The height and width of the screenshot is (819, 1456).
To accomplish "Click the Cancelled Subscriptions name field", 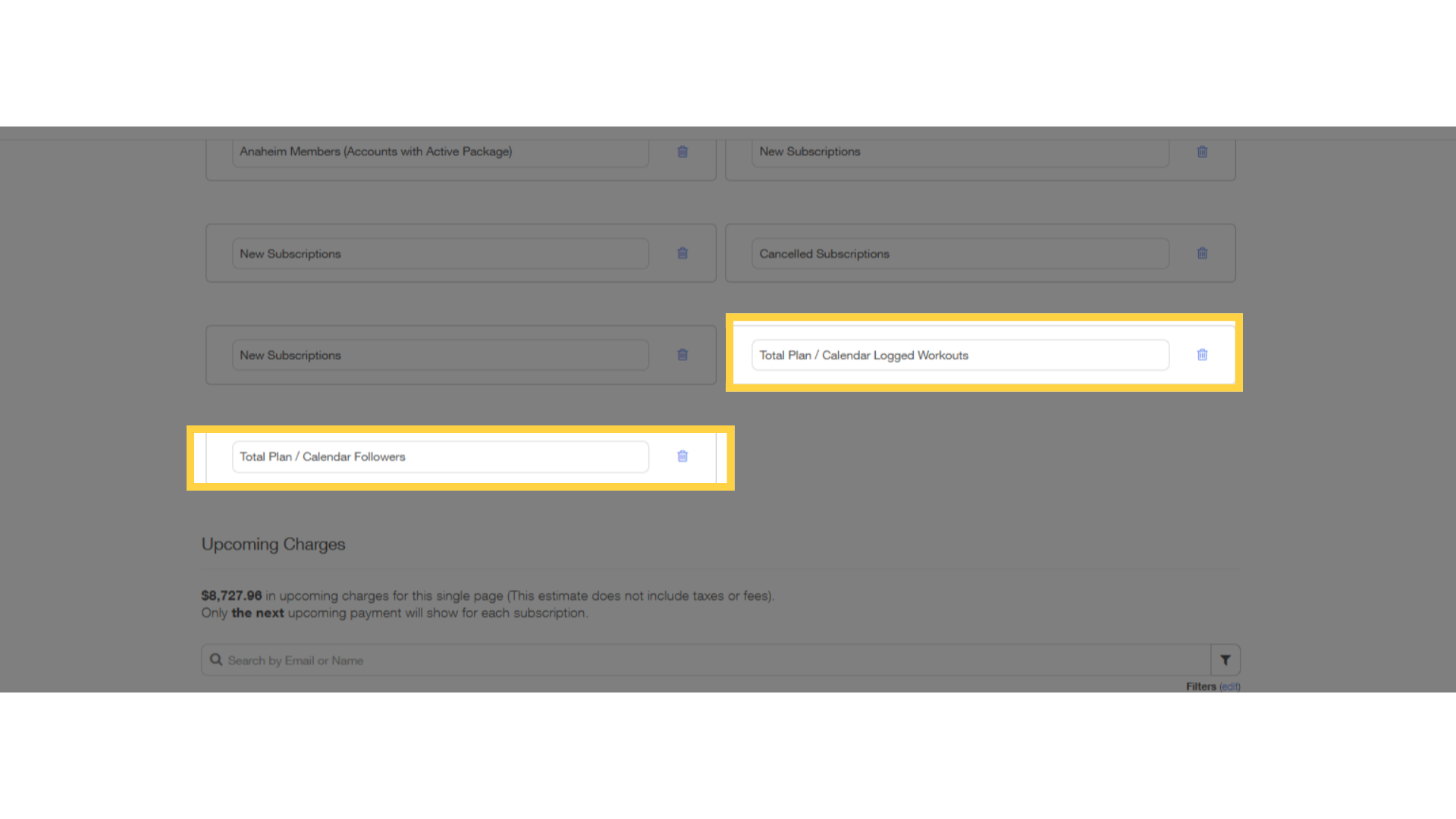I will click(960, 253).
